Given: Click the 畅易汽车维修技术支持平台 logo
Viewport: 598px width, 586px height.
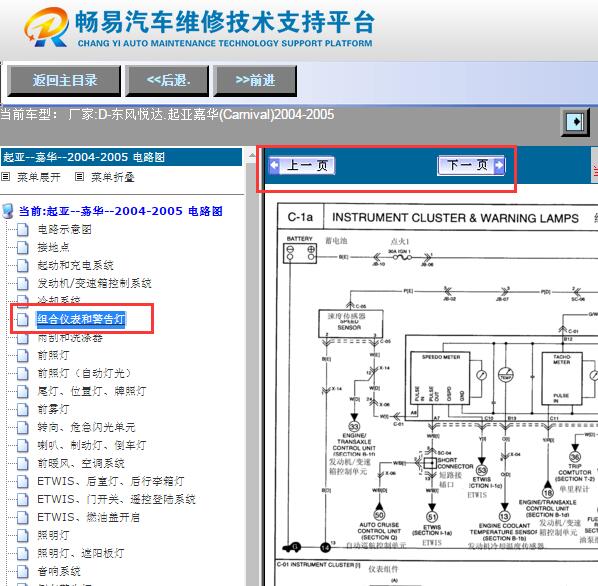Looking at the screenshot, I should tap(199, 27).
